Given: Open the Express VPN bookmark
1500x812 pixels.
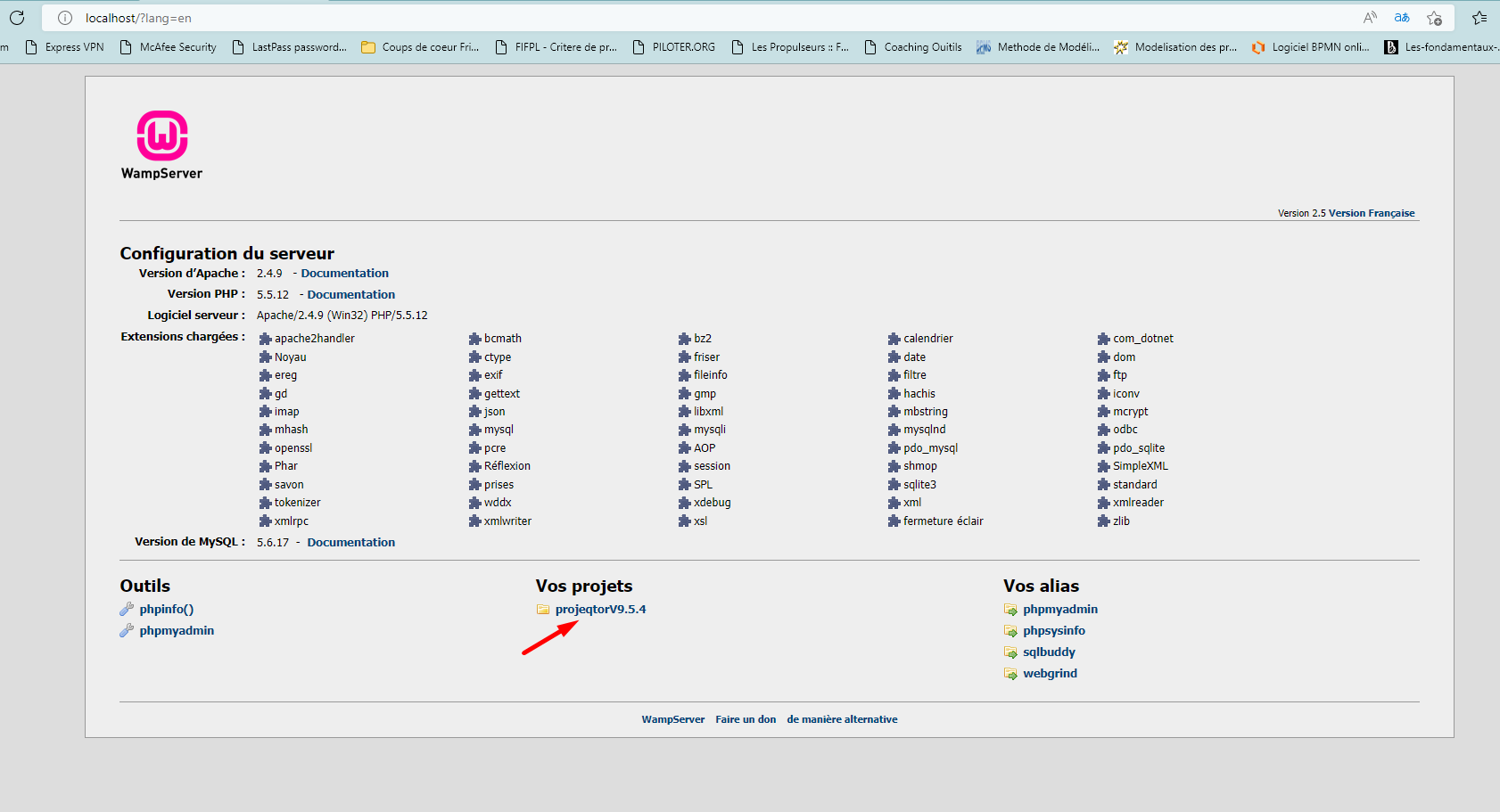Looking at the screenshot, I should (x=64, y=47).
